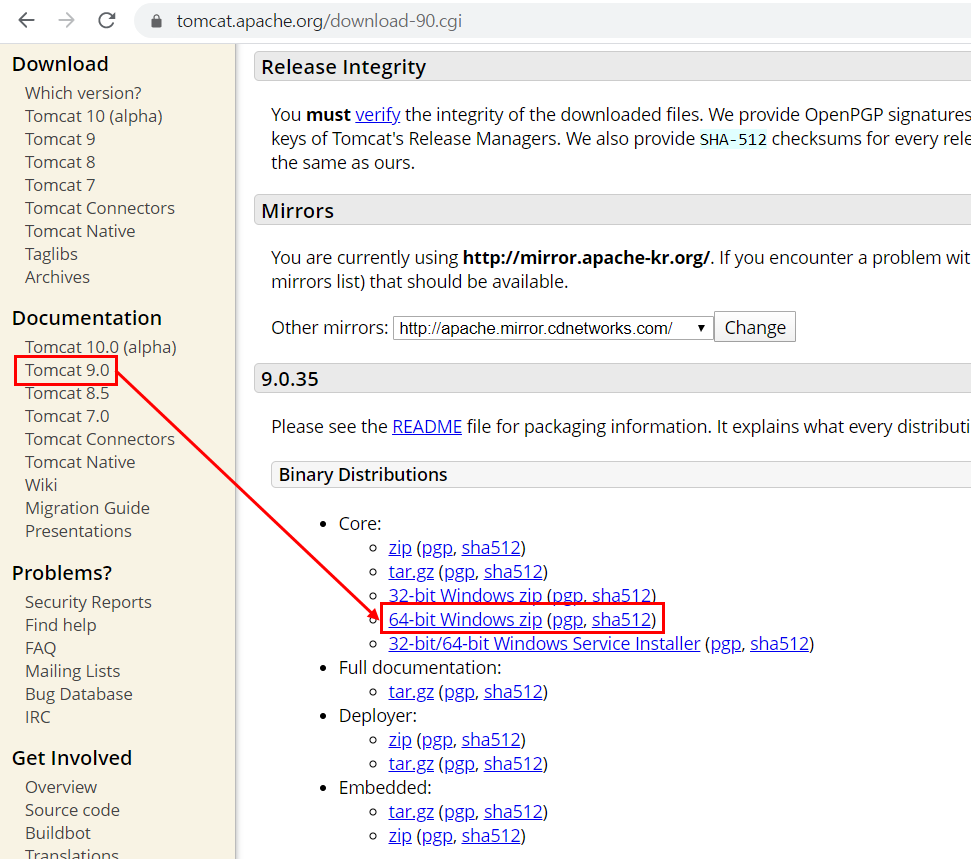The image size is (971, 859).
Task: Open the Presentations link
Action: click(78, 531)
